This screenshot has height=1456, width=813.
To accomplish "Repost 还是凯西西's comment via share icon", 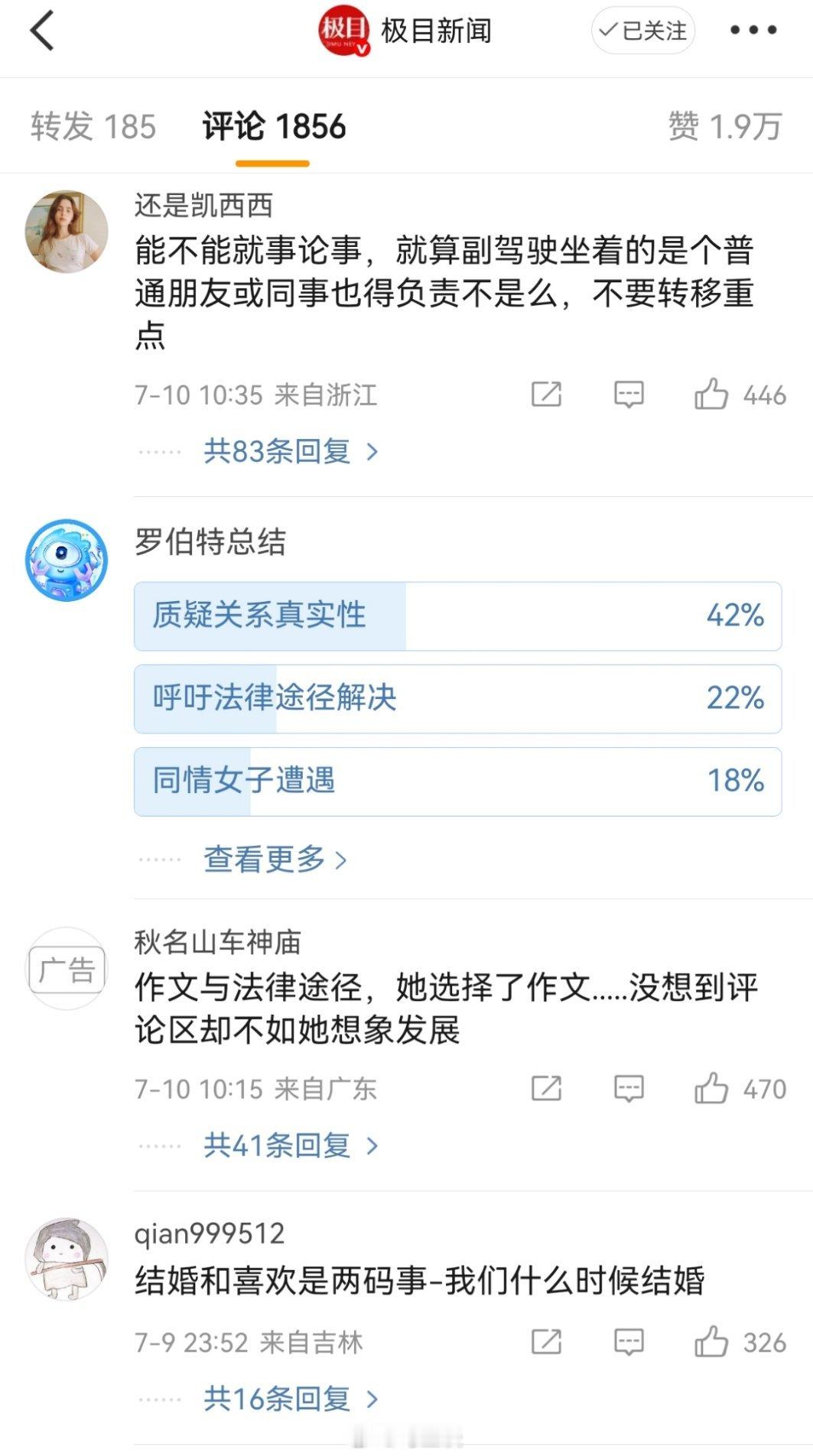I will pos(546,395).
